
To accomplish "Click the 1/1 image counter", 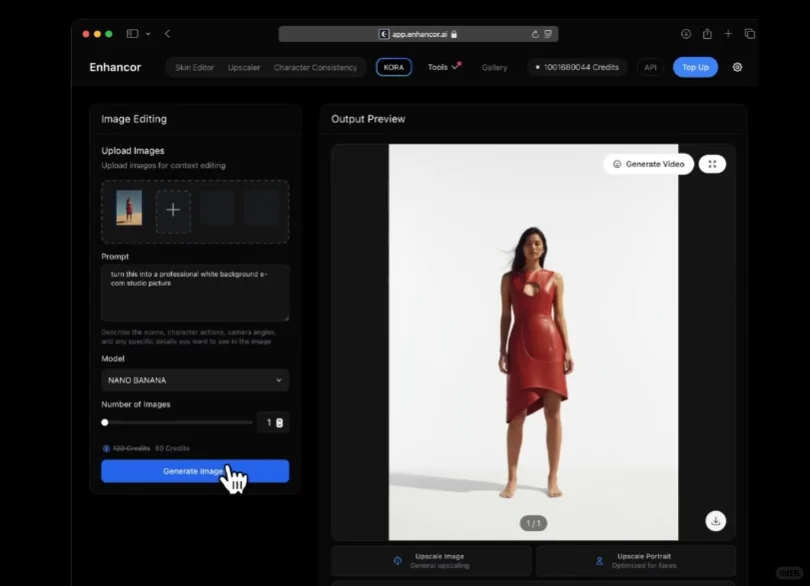I will pos(533,523).
